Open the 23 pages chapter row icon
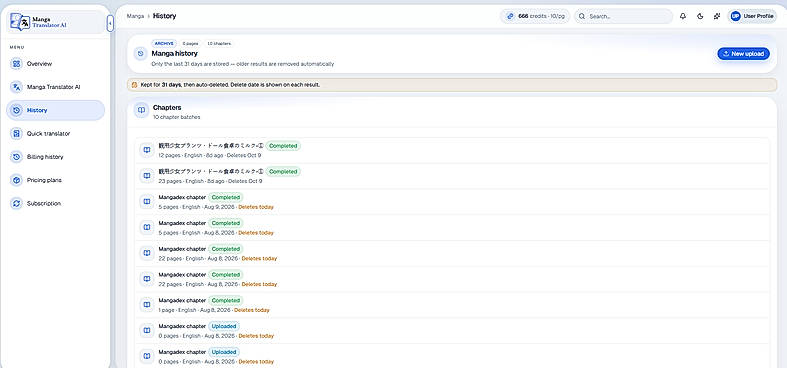The height and width of the screenshot is (368, 787). 147,176
